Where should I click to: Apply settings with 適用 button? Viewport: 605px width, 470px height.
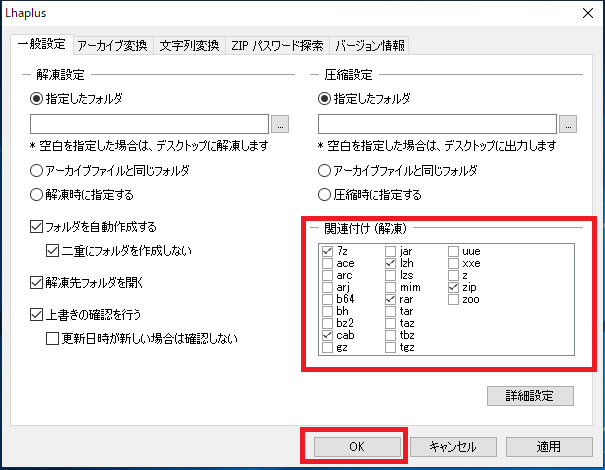tap(549, 447)
